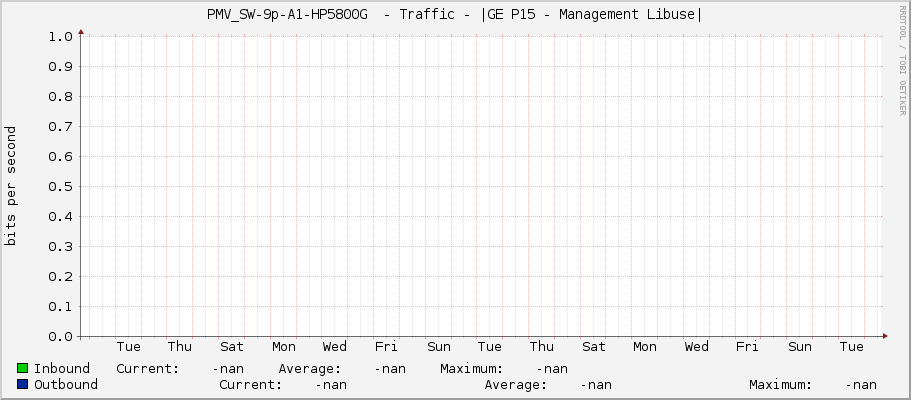The height and width of the screenshot is (400, 911).
Task: Click the Outbound 'Average:' label
Action: pos(516,384)
